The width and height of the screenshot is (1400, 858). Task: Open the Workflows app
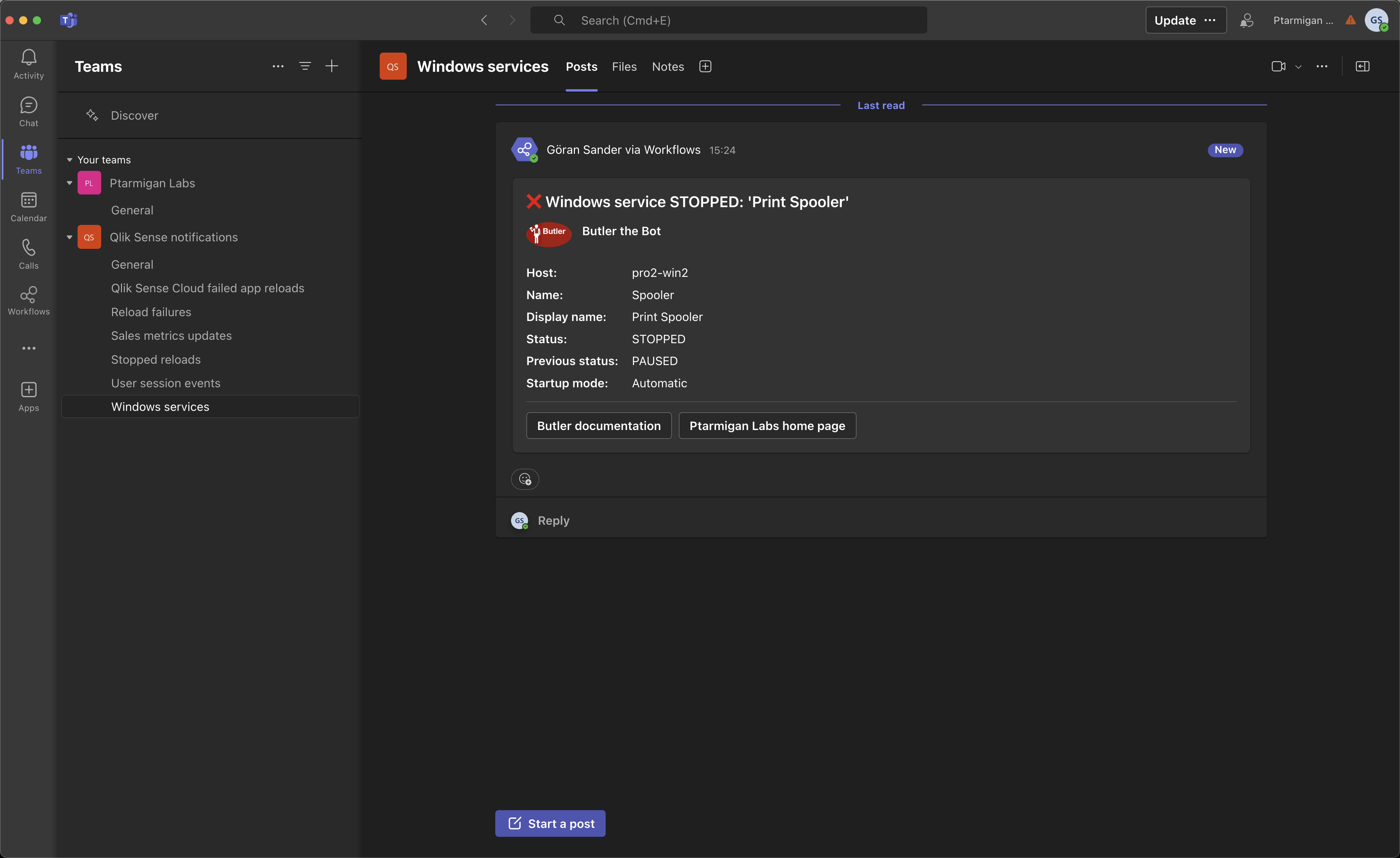tap(28, 300)
